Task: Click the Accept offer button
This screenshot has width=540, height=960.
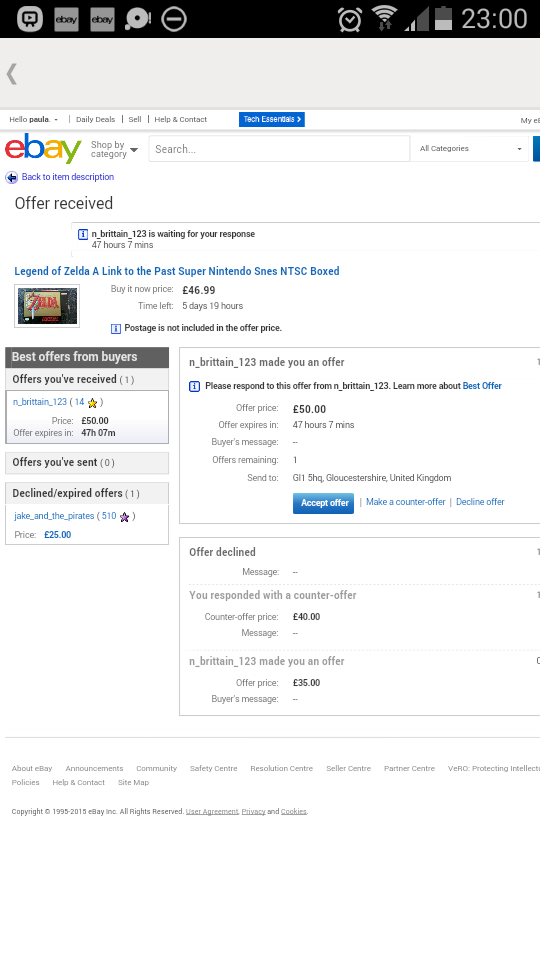Action: click(323, 503)
